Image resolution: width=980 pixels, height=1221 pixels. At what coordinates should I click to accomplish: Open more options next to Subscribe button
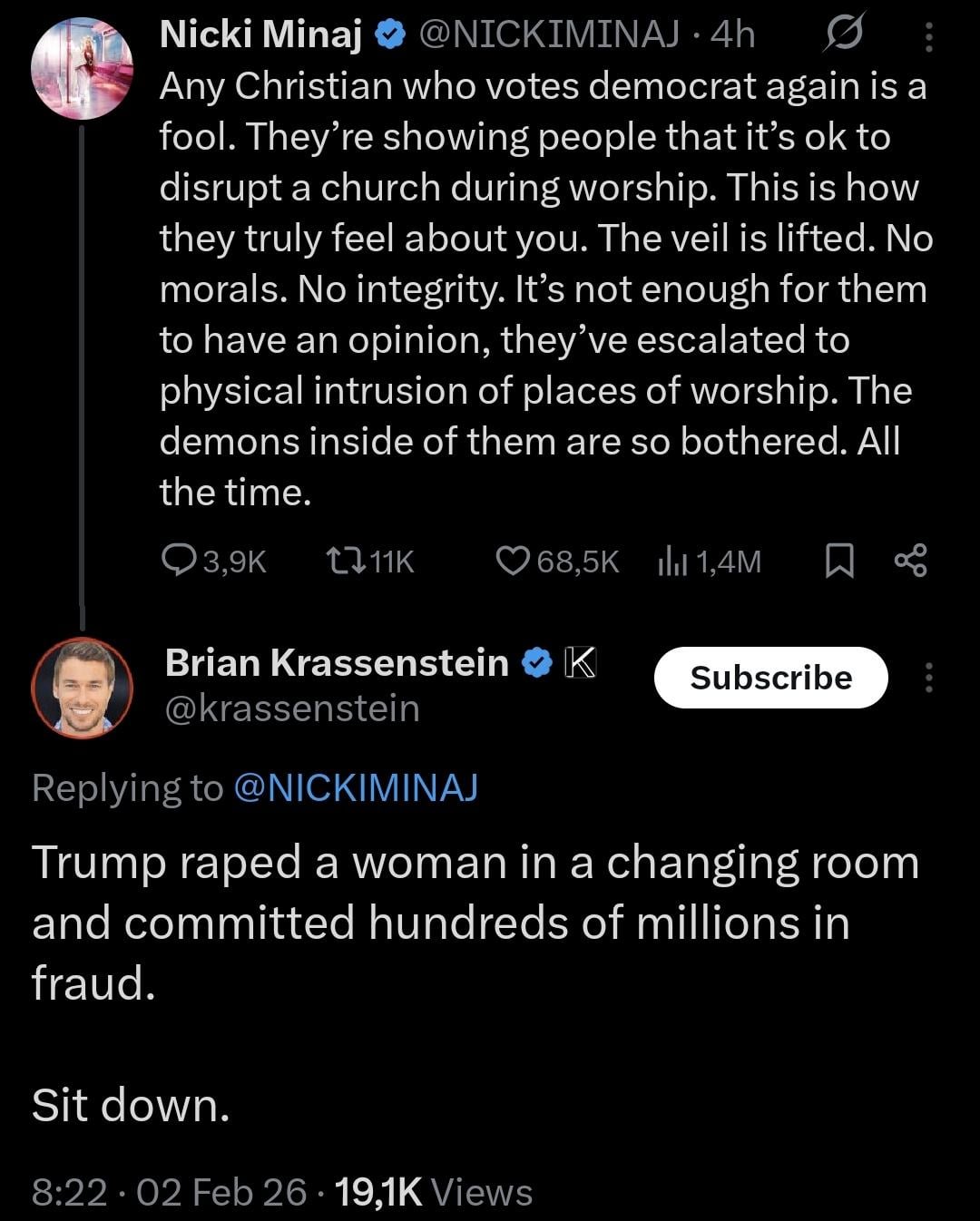(927, 678)
